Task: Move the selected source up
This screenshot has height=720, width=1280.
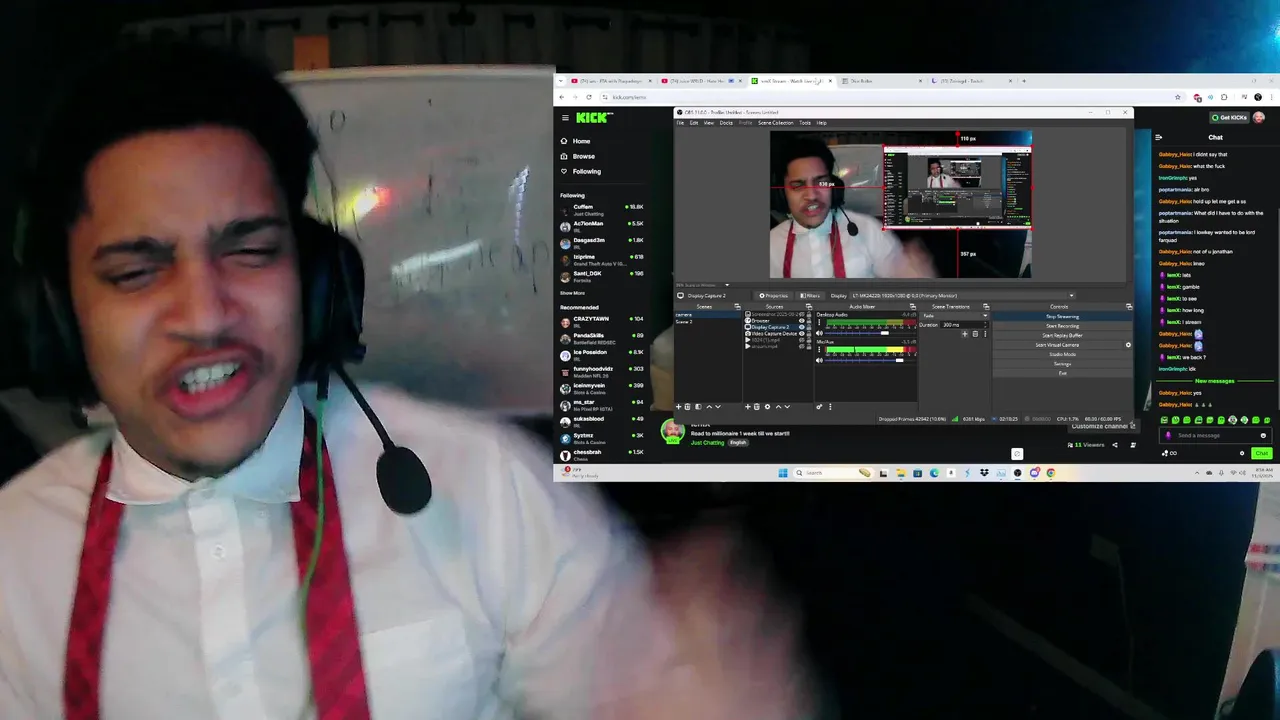Action: click(778, 407)
